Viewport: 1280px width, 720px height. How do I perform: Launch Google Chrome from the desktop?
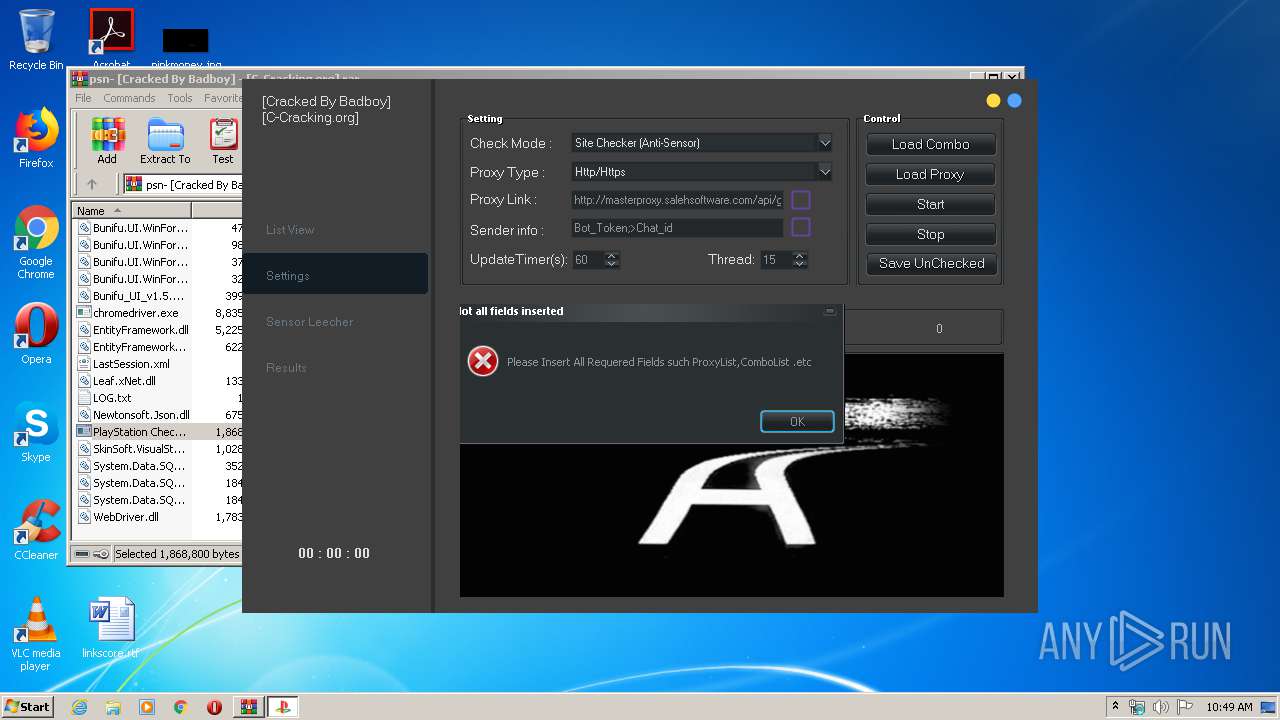pos(36,243)
